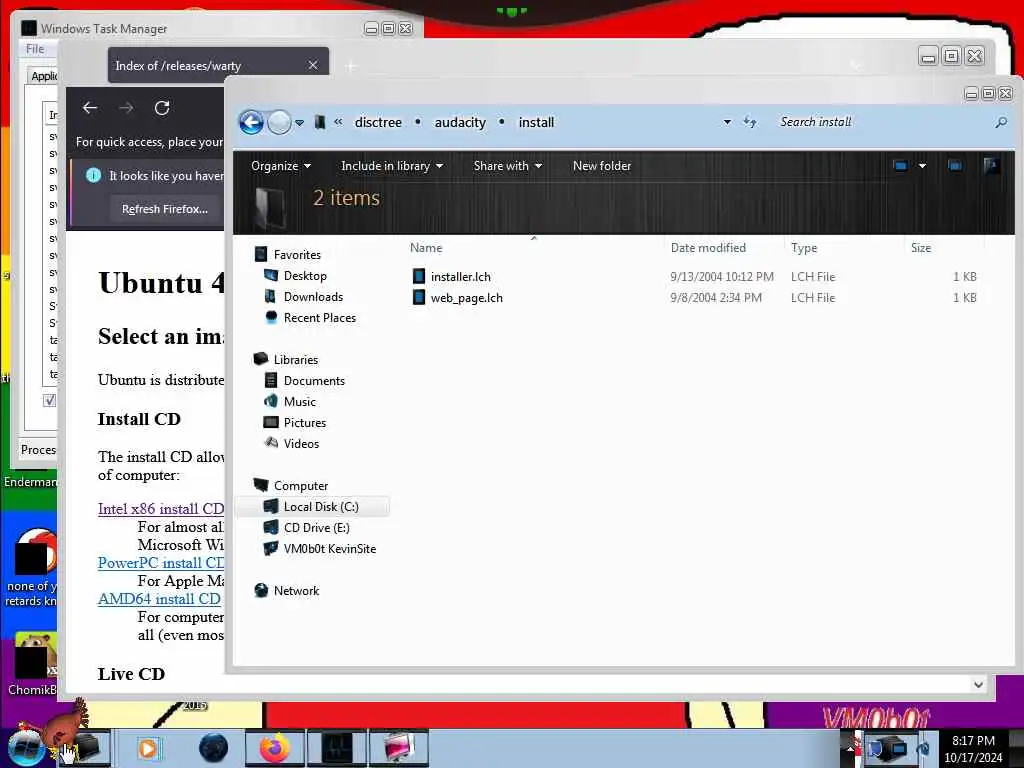
Task: Switch to Firefox on the taskbar
Action: [x=275, y=748]
